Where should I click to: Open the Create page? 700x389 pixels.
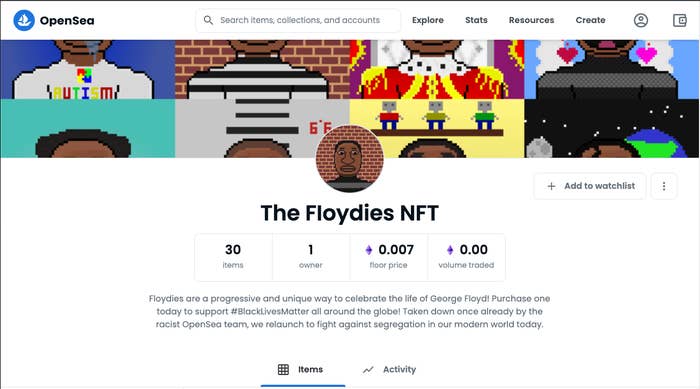tap(590, 20)
